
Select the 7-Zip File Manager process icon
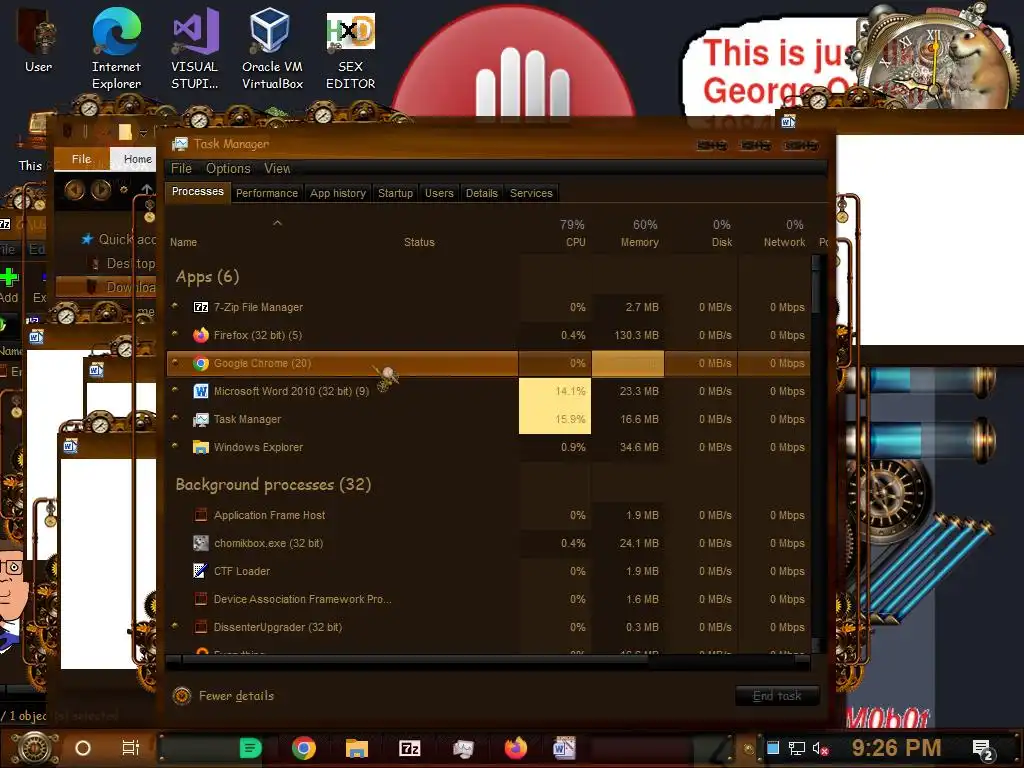point(201,307)
